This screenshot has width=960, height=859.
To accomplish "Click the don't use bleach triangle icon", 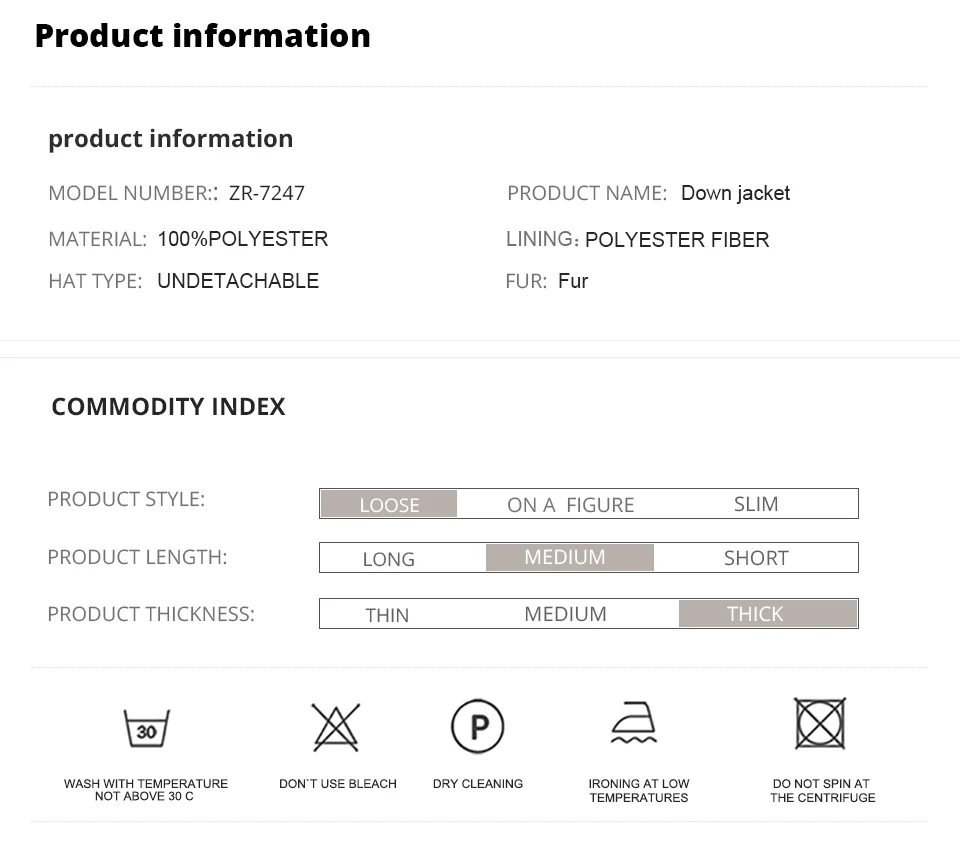I will pos(336,727).
